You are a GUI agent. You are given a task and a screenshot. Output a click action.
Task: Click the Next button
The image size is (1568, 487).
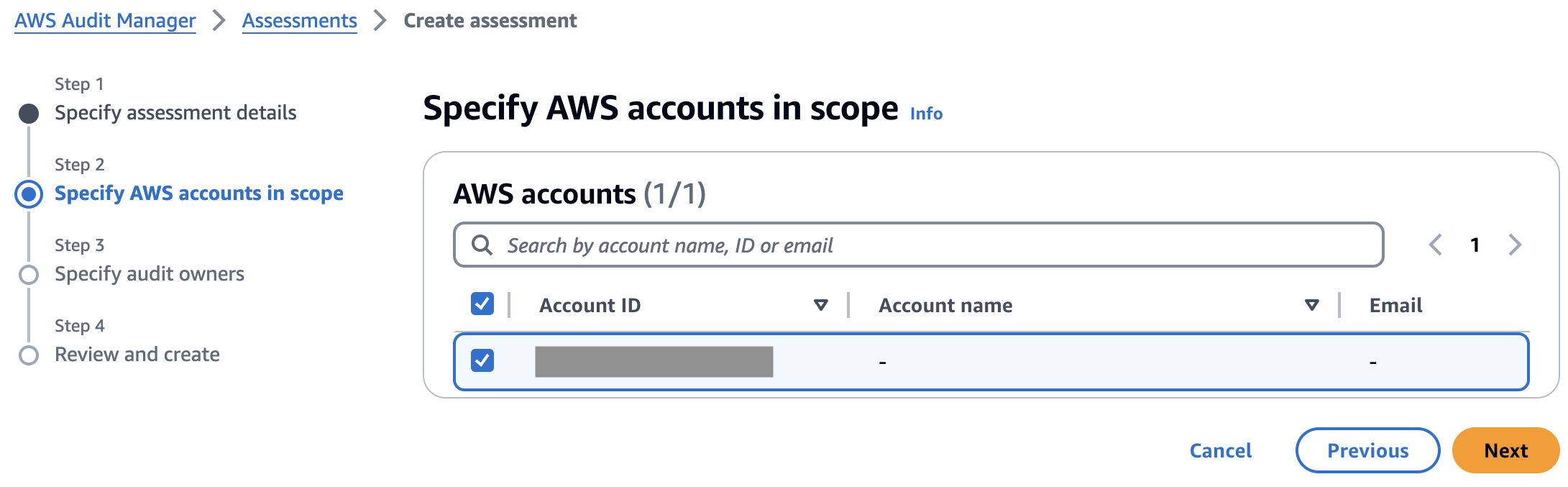click(x=1505, y=450)
